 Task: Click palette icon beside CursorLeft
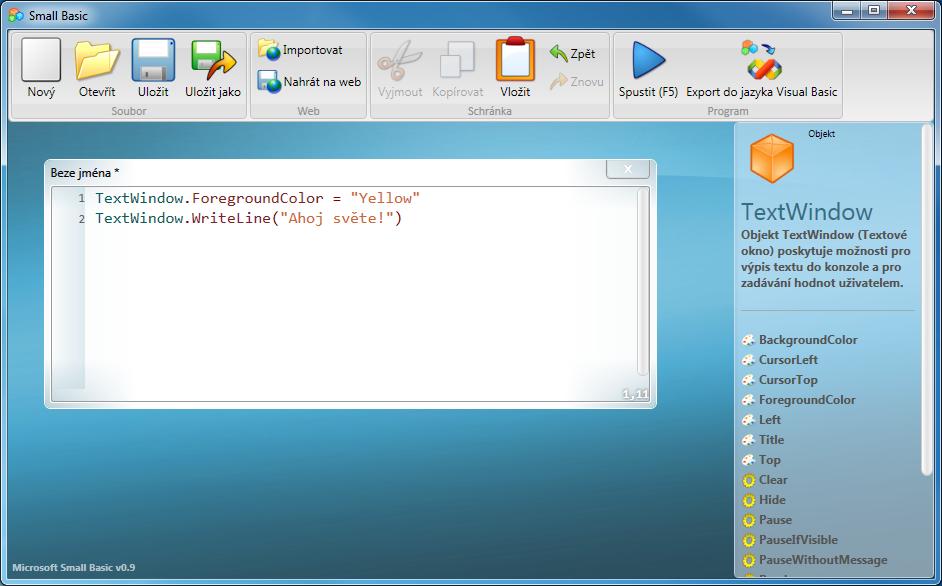click(x=748, y=360)
